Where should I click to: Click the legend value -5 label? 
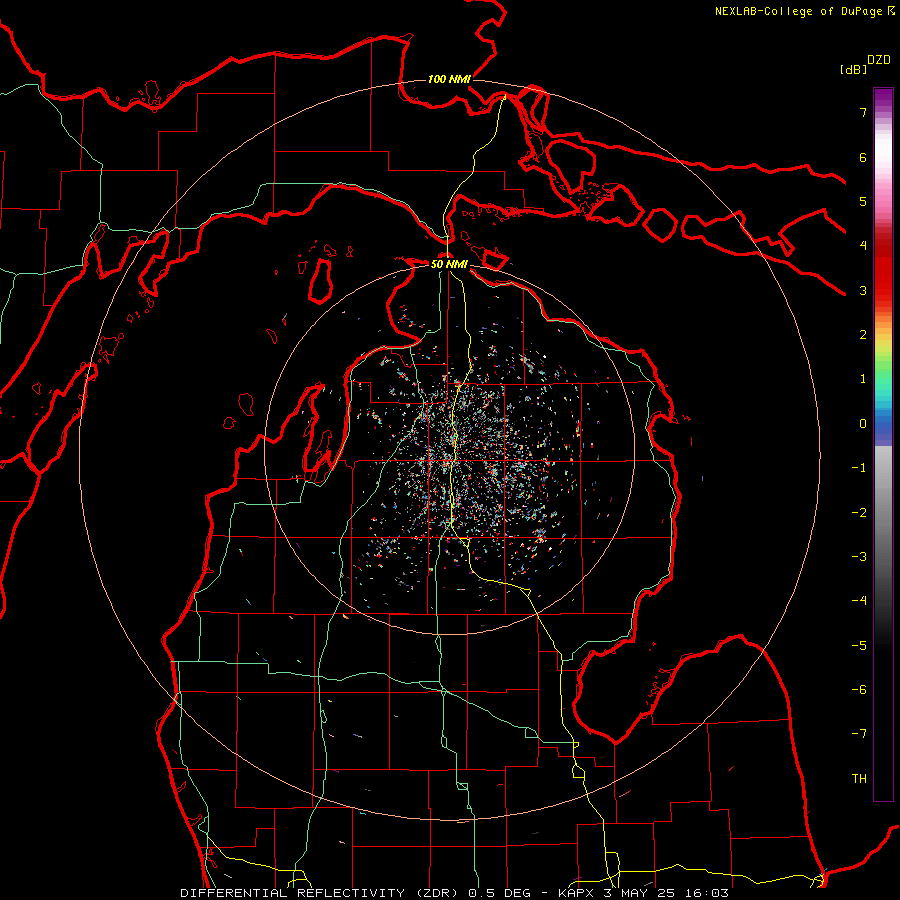click(859, 646)
